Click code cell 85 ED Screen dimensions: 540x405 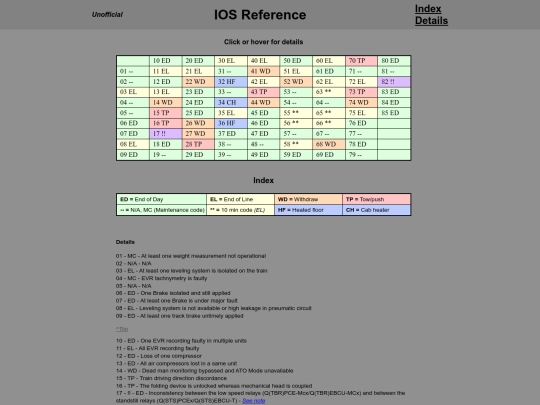pyautogui.click(x=394, y=113)
